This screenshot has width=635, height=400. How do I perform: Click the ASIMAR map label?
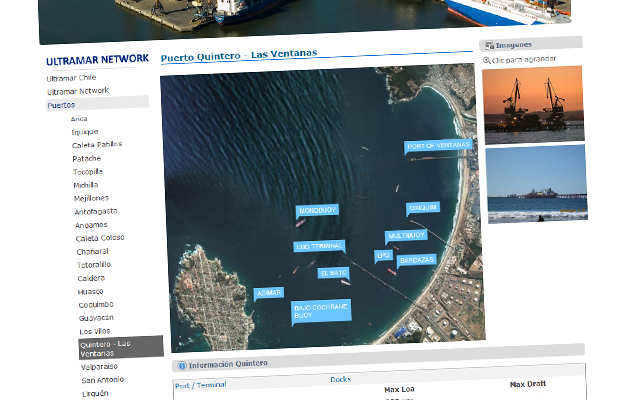click(x=268, y=293)
